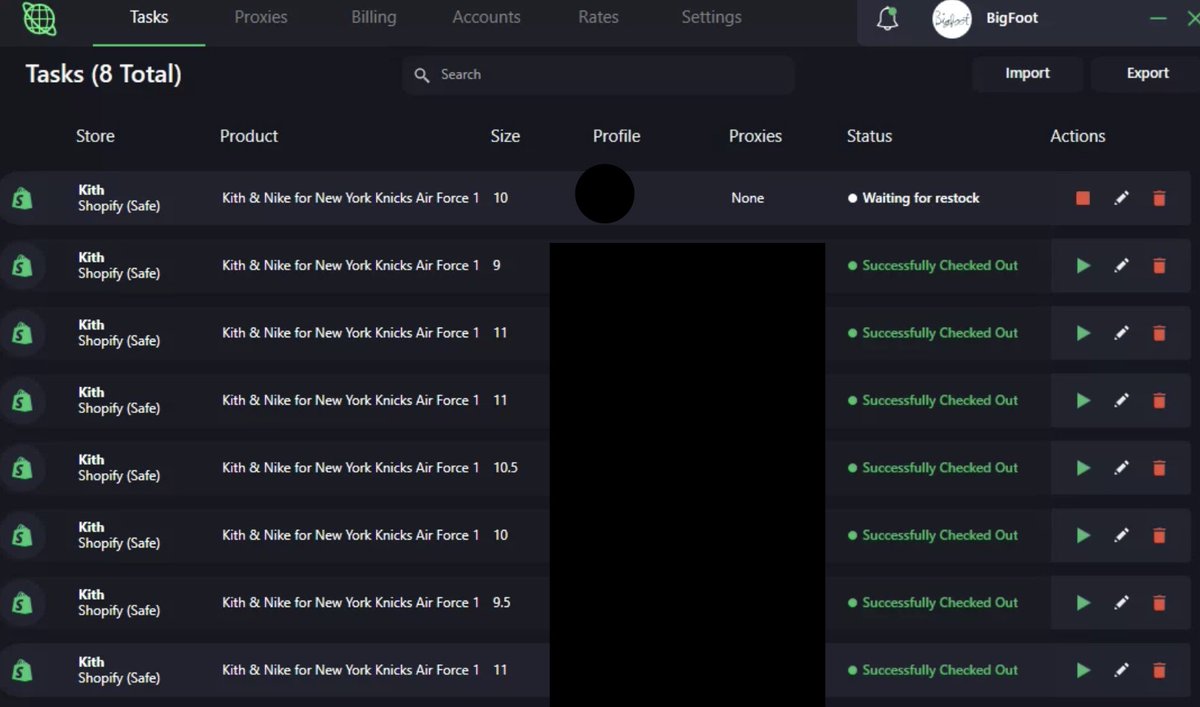Delete the checked-out size 10 task

click(1159, 535)
